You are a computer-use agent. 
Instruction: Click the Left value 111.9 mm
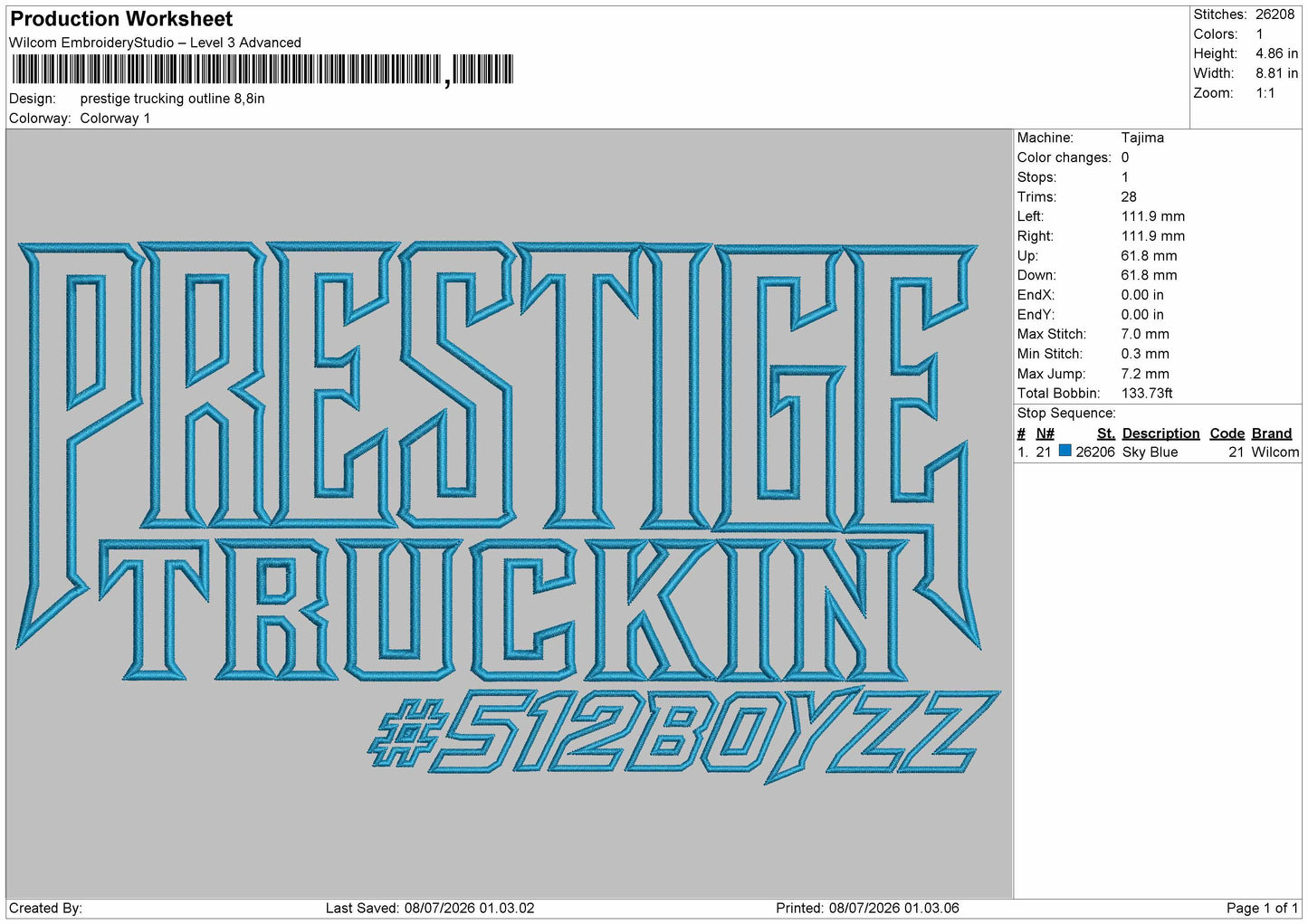1152,216
